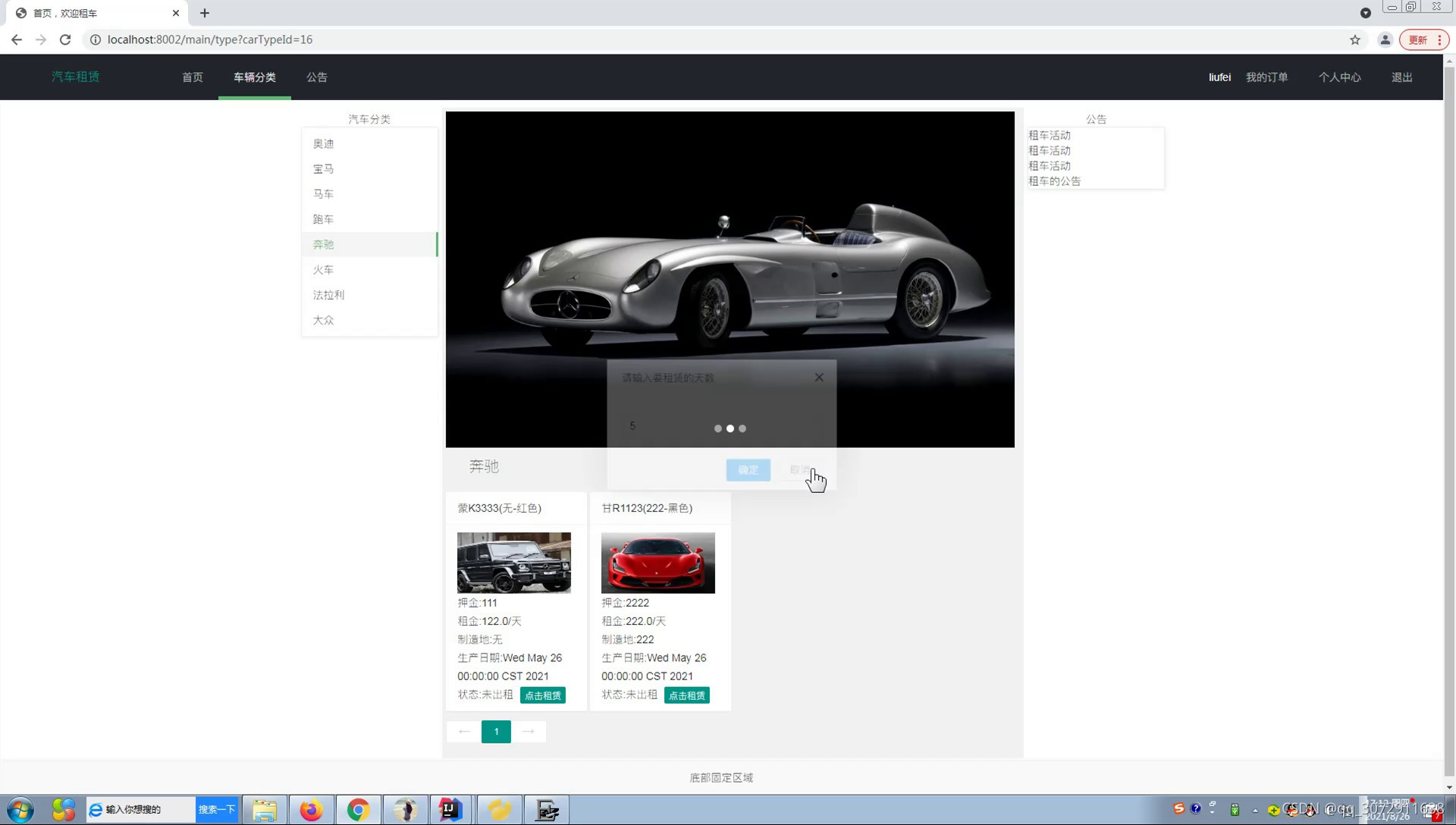Select the 法拉利 car category
This screenshot has height=825, width=1456.
click(370, 295)
